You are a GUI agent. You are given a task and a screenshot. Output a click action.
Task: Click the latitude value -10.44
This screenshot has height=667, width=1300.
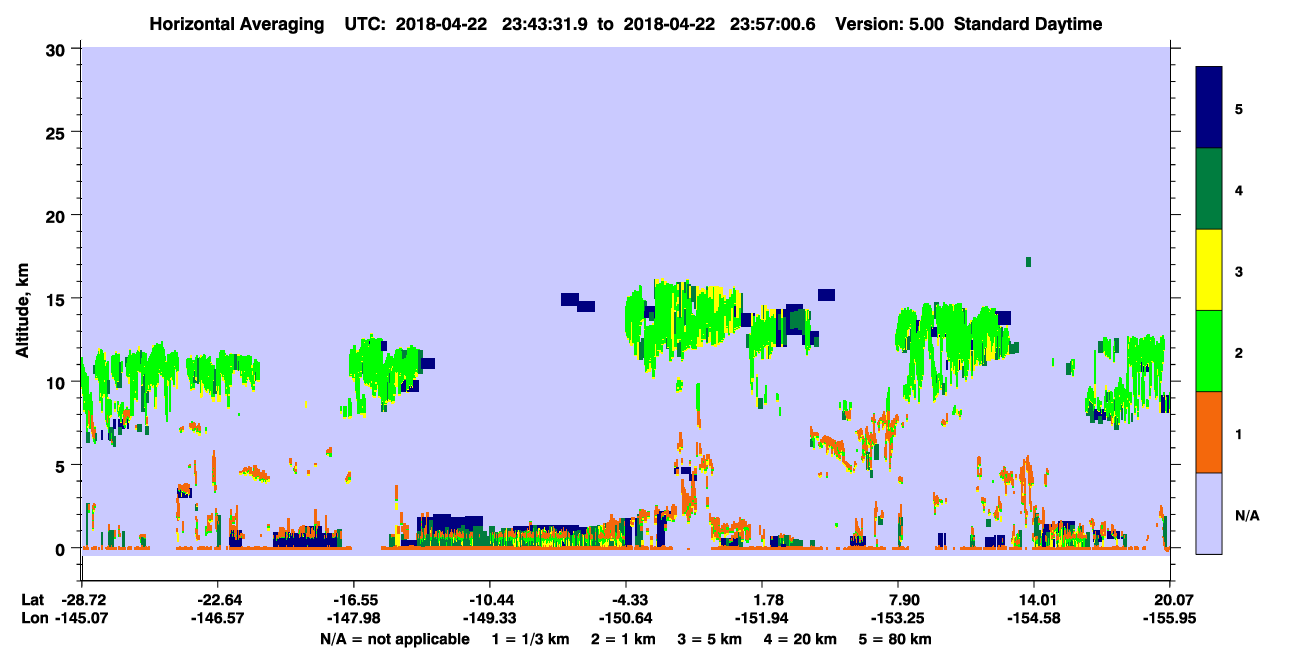(489, 600)
